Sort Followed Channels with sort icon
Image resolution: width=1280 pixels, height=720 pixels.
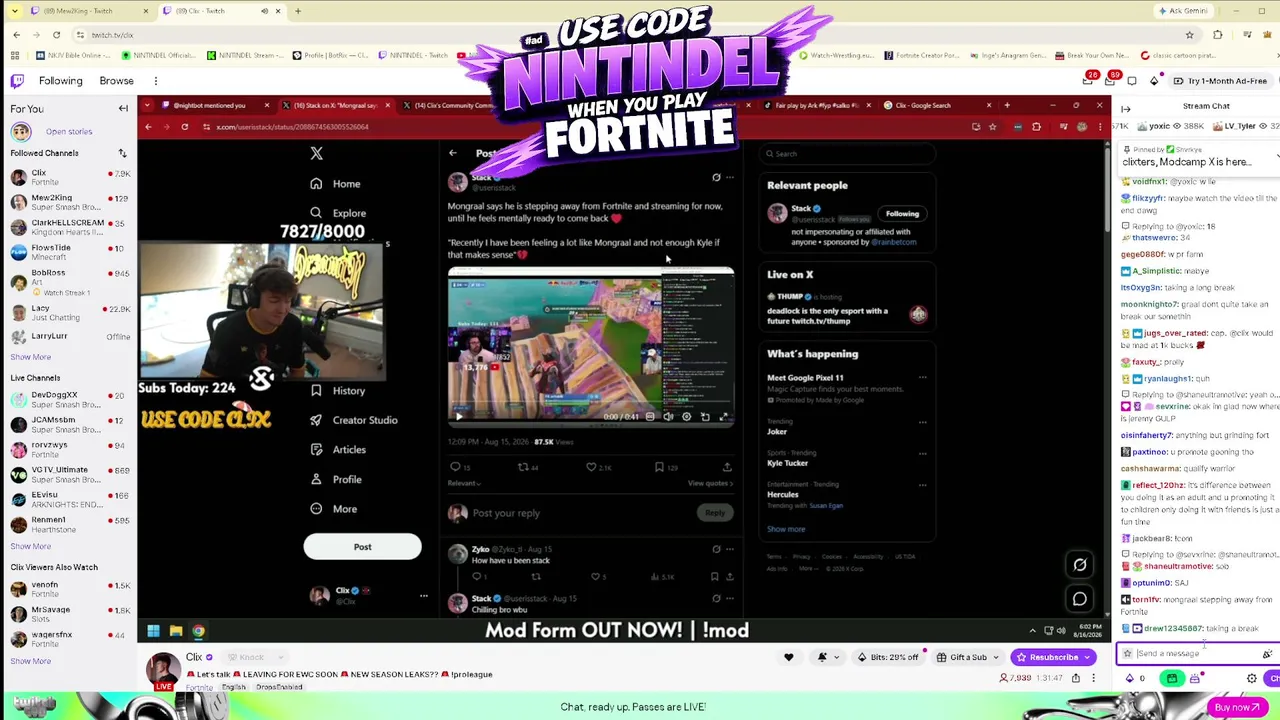pos(122,153)
